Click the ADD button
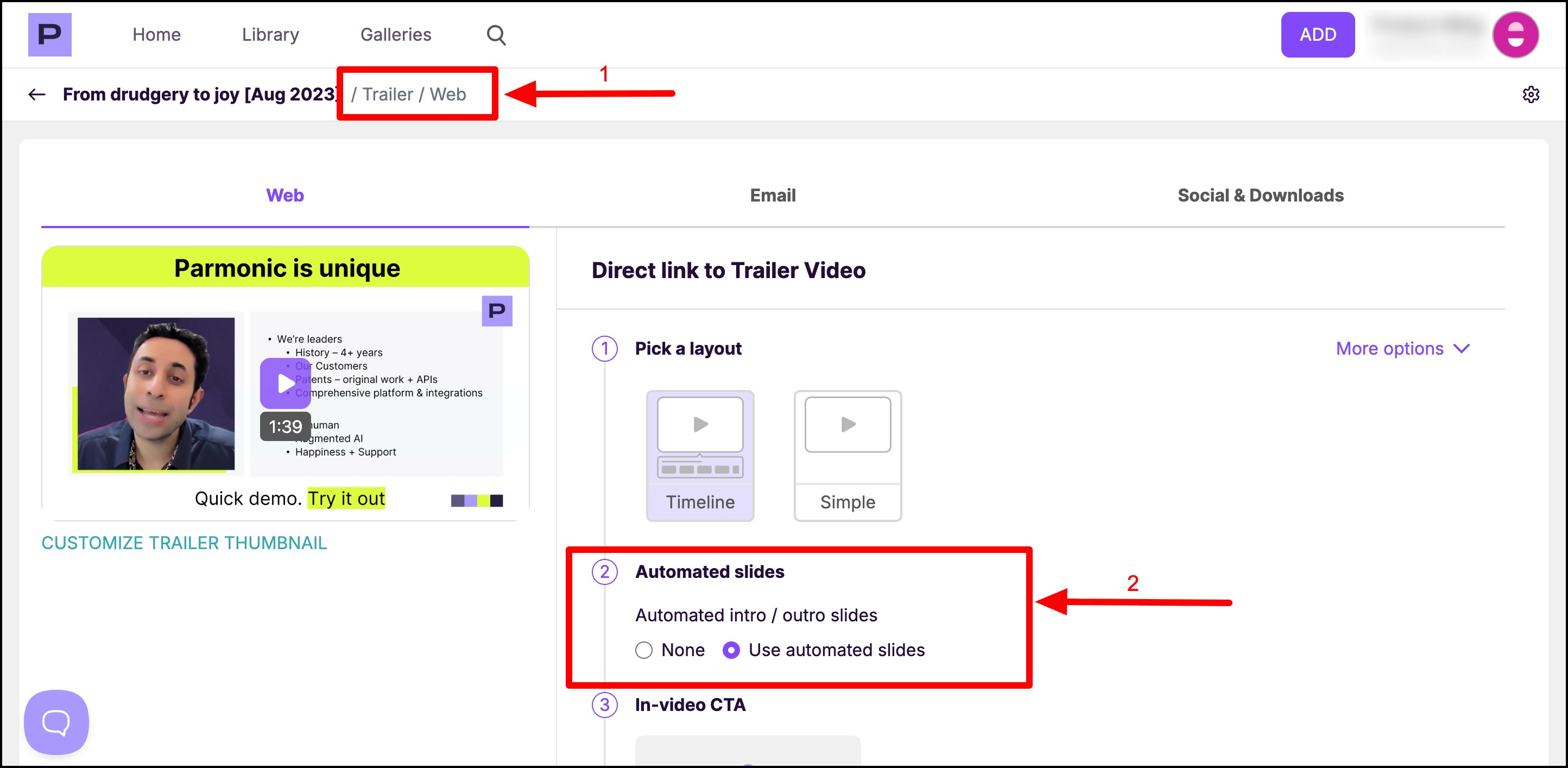 [x=1317, y=35]
